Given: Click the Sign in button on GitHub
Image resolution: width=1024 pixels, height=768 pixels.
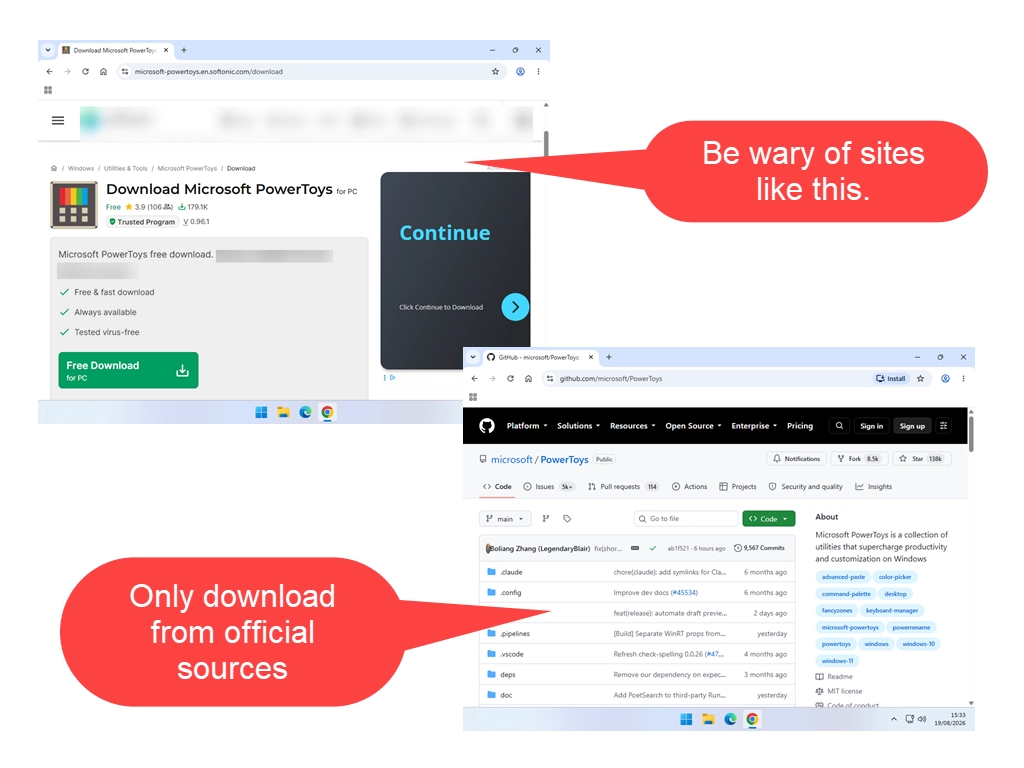Looking at the screenshot, I should [x=871, y=426].
